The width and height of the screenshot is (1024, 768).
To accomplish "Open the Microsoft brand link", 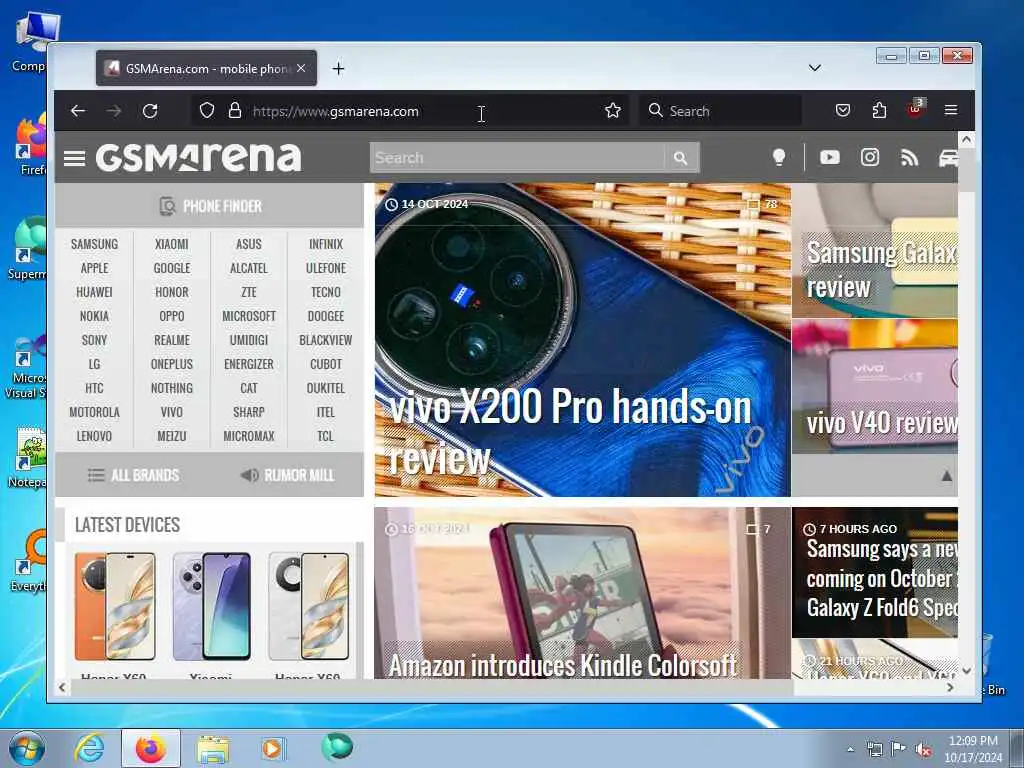I will (249, 316).
